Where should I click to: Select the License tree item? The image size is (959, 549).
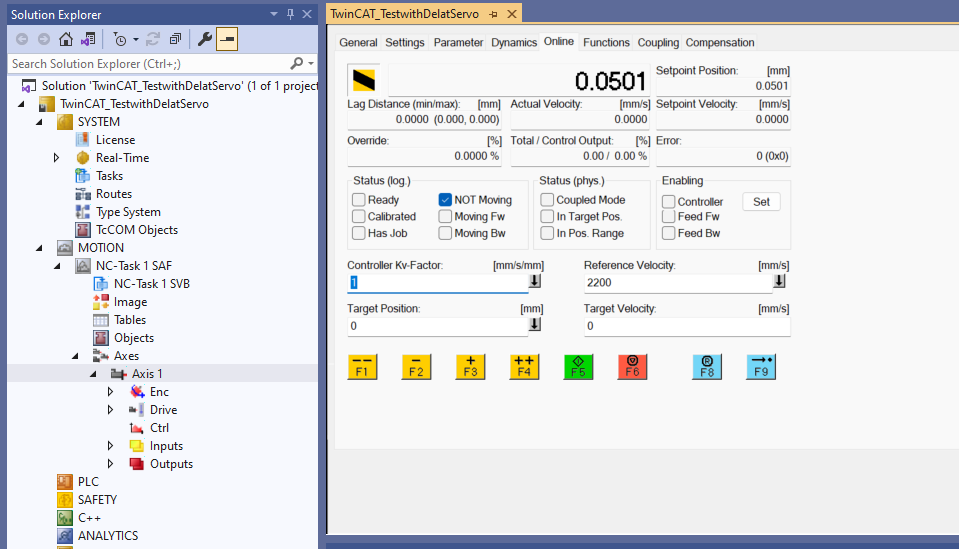pyautogui.click(x=115, y=140)
